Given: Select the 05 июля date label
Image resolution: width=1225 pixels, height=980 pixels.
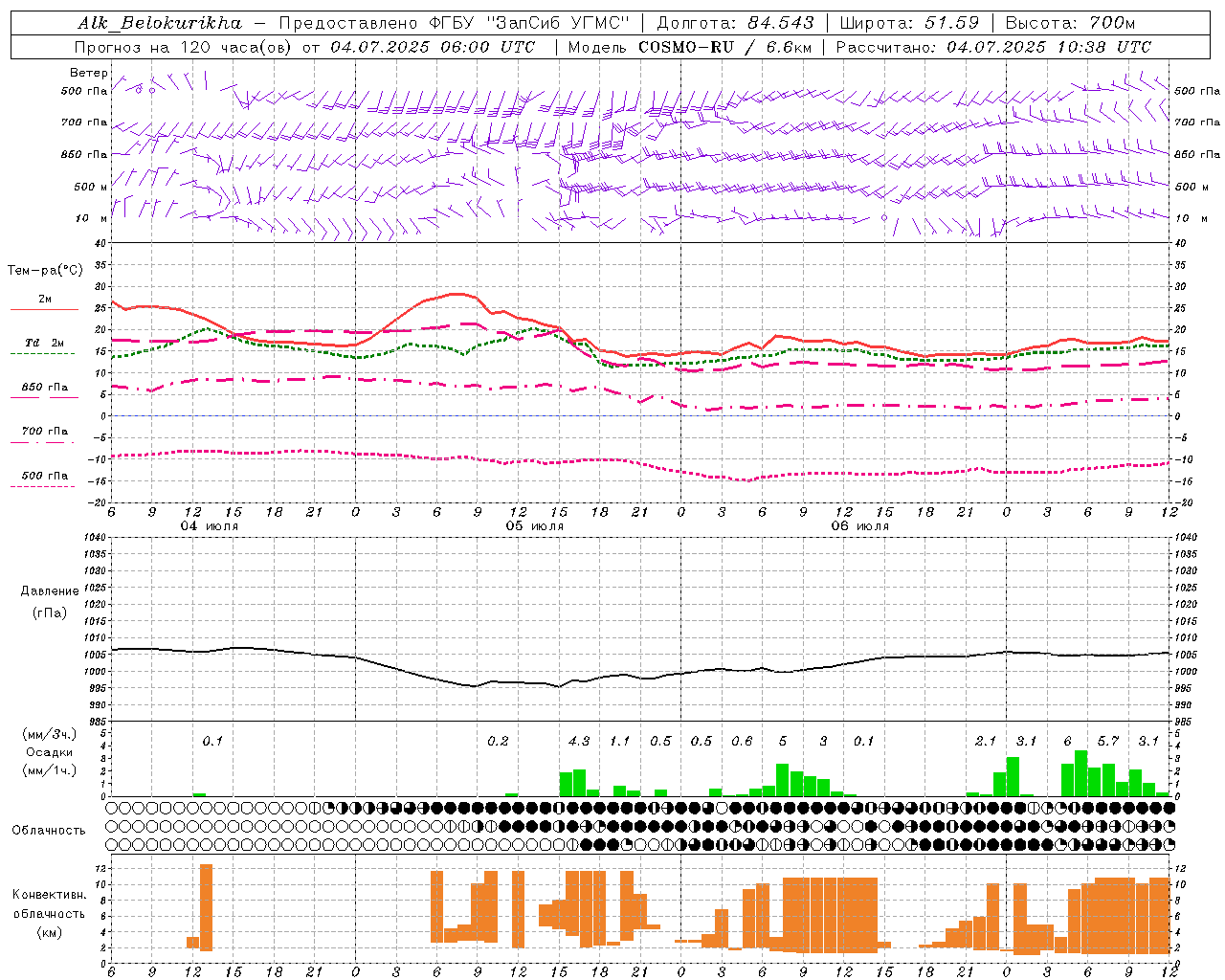Looking at the screenshot, I should (x=535, y=526).
